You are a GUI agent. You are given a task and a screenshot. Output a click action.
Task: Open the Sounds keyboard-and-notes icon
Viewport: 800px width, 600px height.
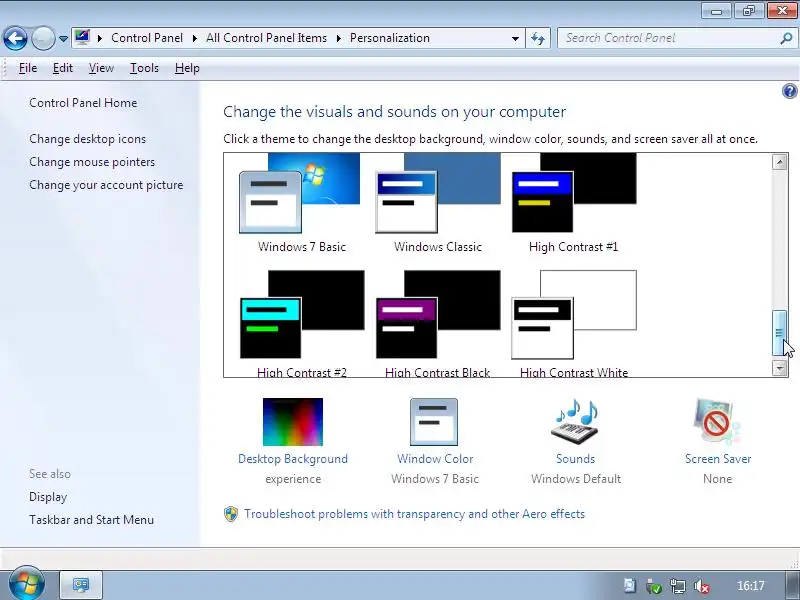click(x=575, y=422)
